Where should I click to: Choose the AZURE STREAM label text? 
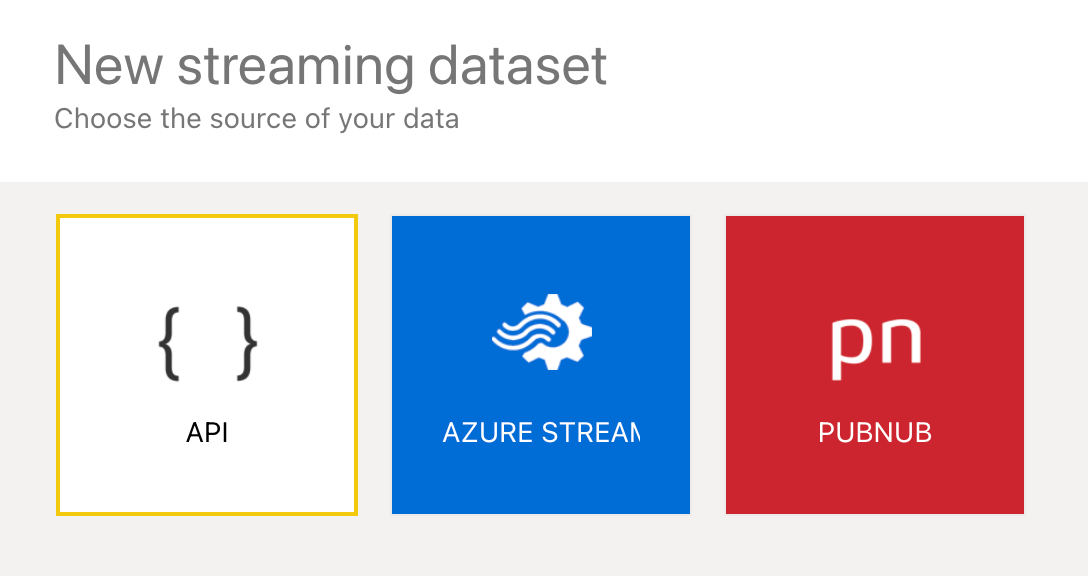point(541,433)
